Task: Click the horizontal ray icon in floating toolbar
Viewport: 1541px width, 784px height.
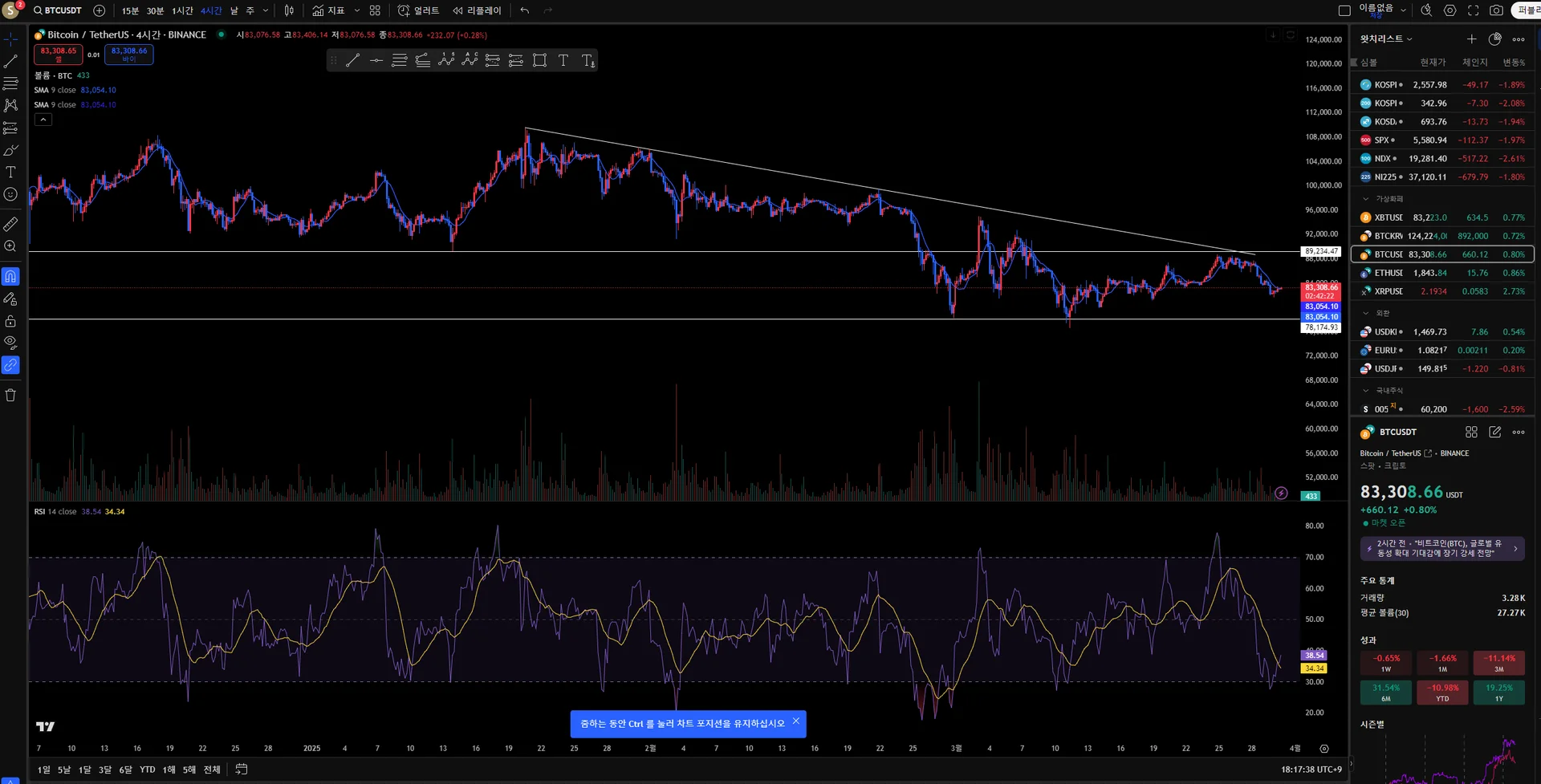Action: [376, 60]
